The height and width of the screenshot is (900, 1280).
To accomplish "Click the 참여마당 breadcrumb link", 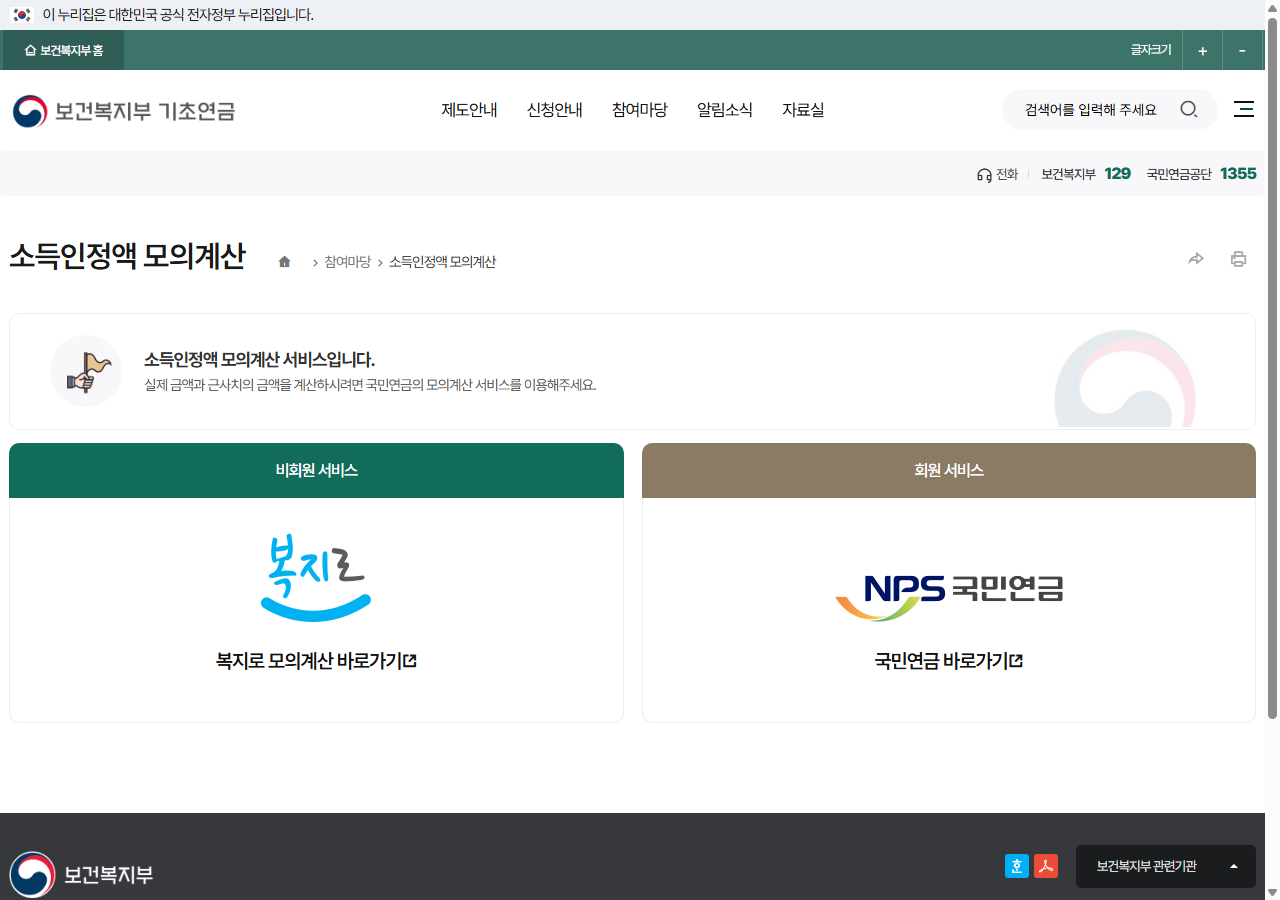I will coord(347,262).
